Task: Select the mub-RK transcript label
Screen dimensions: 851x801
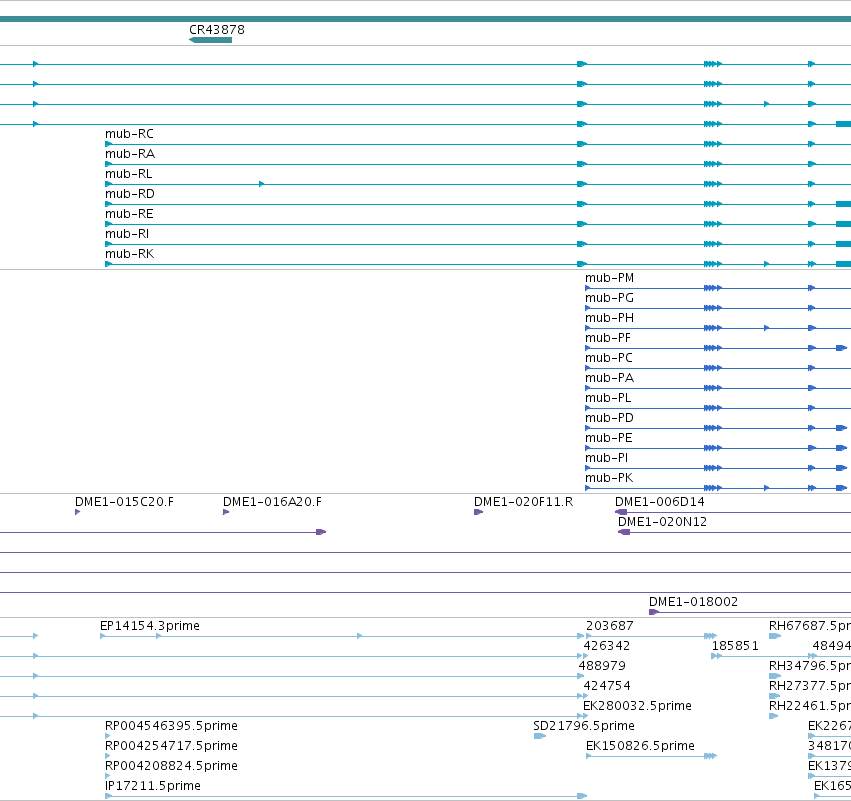Action: pyautogui.click(x=129, y=255)
